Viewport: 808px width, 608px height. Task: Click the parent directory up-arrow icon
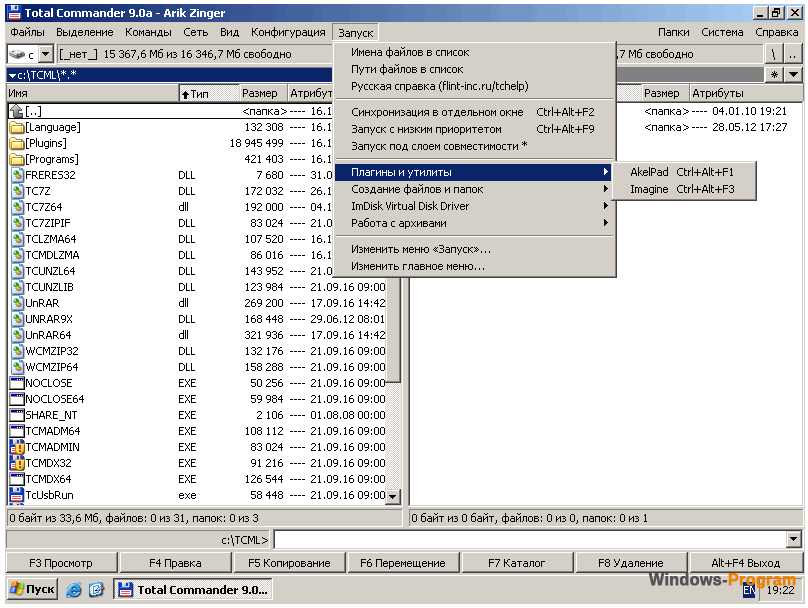point(17,111)
